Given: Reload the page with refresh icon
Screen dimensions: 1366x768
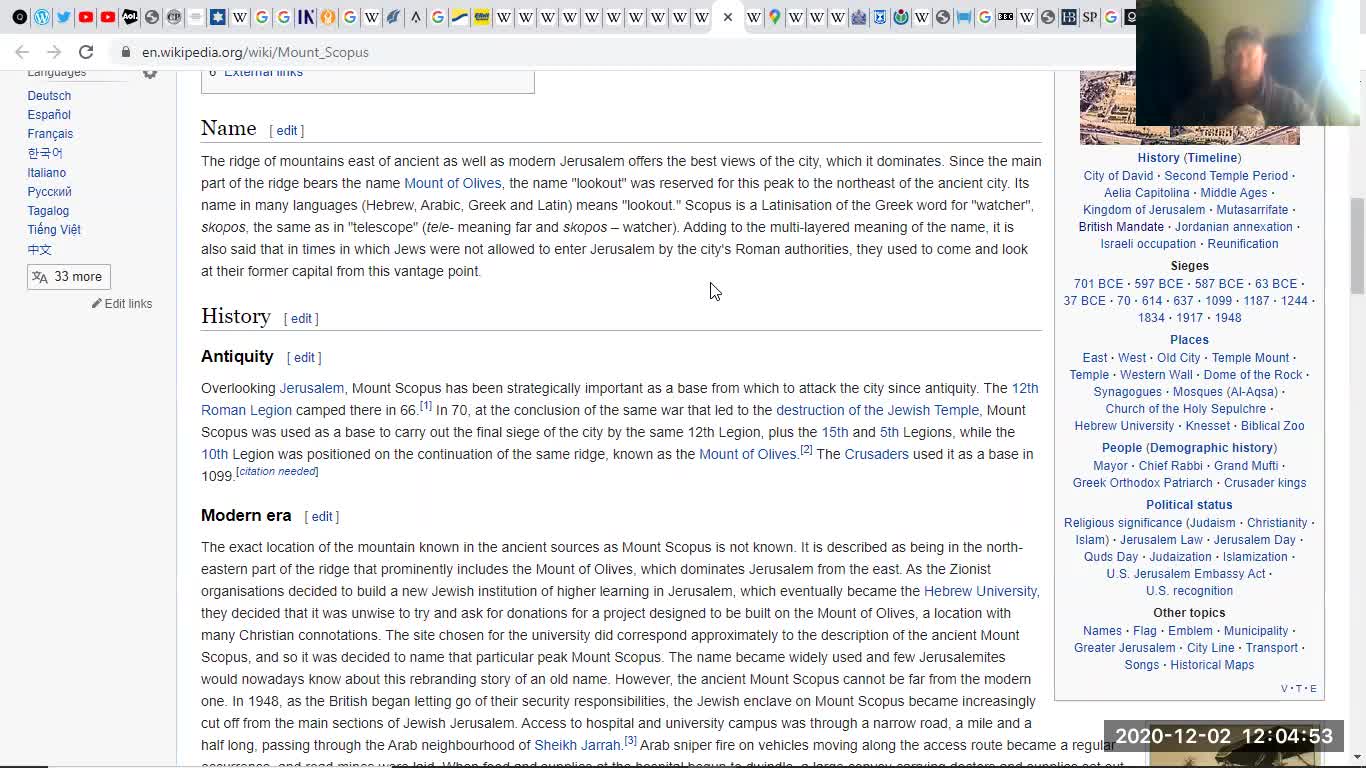Looking at the screenshot, I should (86, 52).
